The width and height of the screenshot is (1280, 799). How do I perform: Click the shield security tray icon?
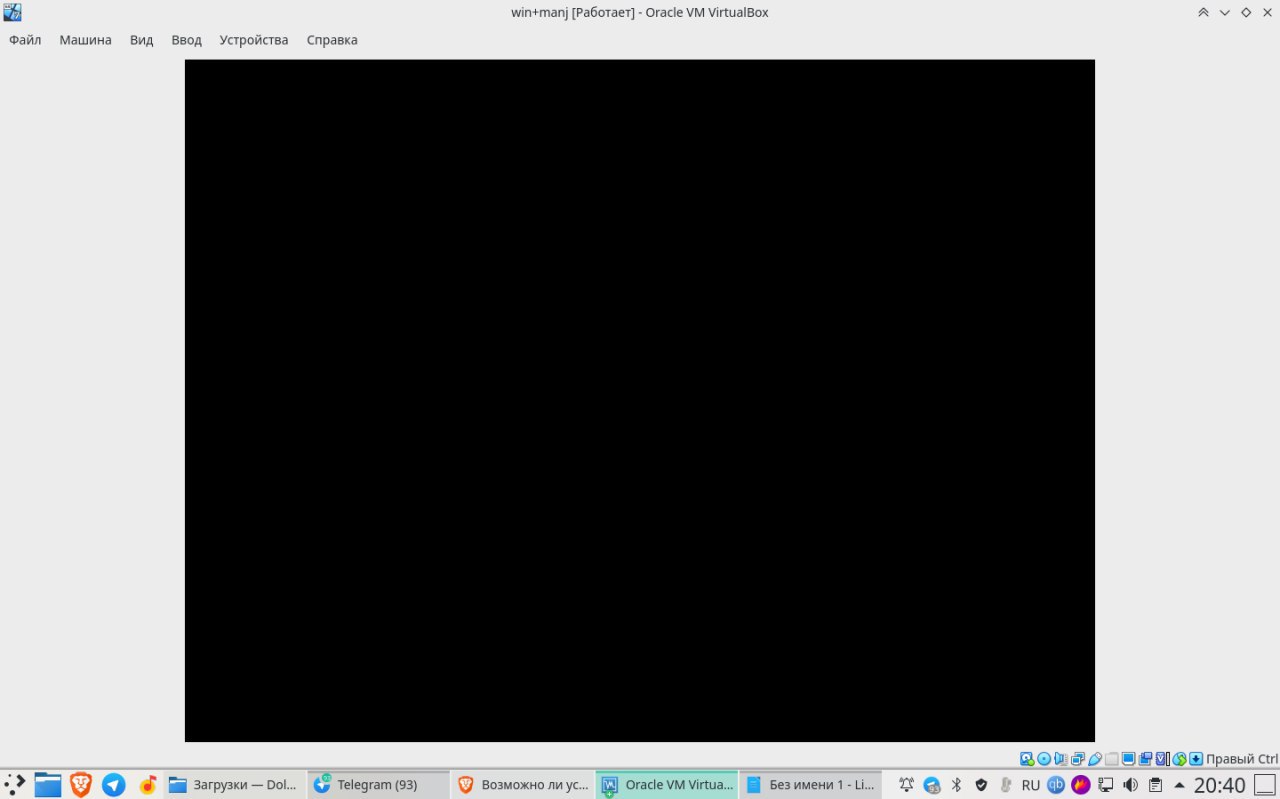tap(981, 785)
